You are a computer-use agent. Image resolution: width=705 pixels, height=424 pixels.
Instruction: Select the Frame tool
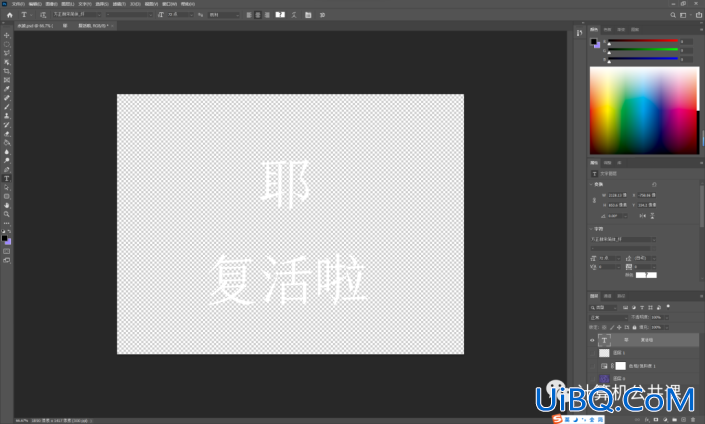pos(7,80)
